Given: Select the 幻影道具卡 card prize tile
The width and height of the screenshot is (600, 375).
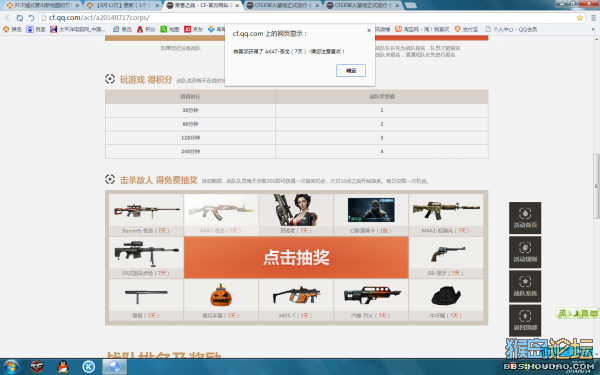Looking at the screenshot, I should 371,214.
